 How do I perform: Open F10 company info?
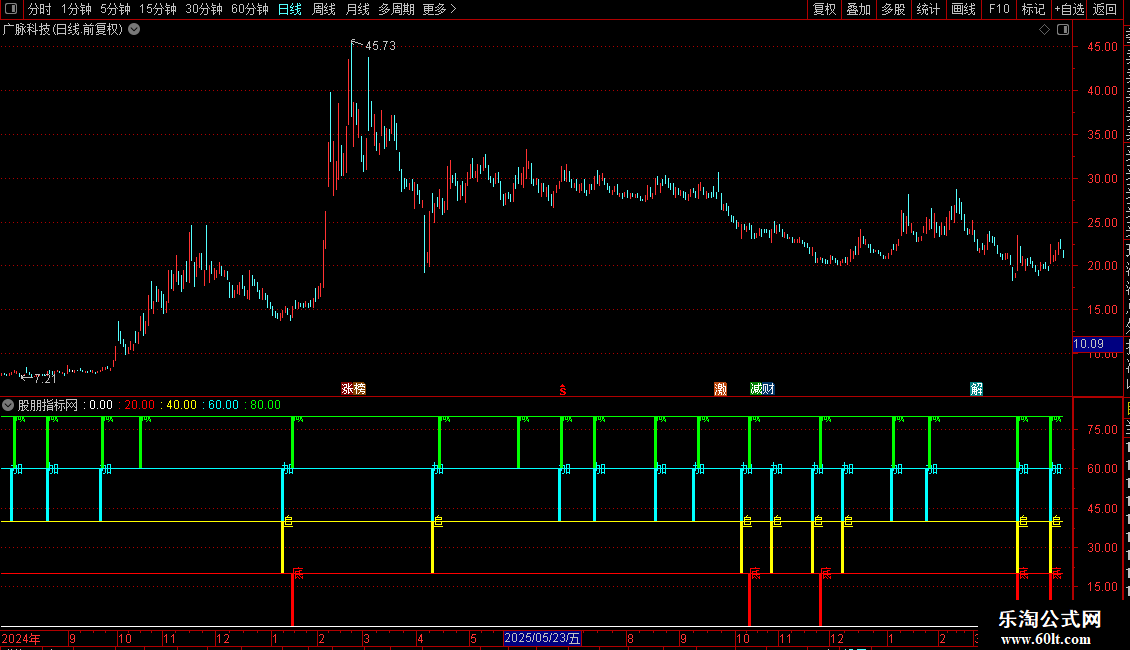coord(999,9)
